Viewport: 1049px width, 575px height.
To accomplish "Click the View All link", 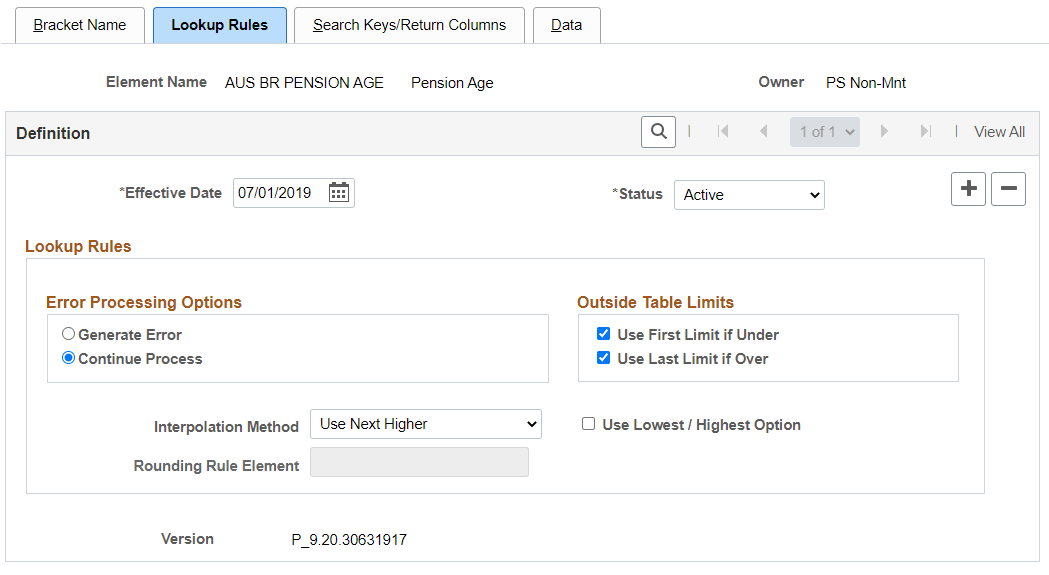I will pyautogui.click(x=999, y=132).
